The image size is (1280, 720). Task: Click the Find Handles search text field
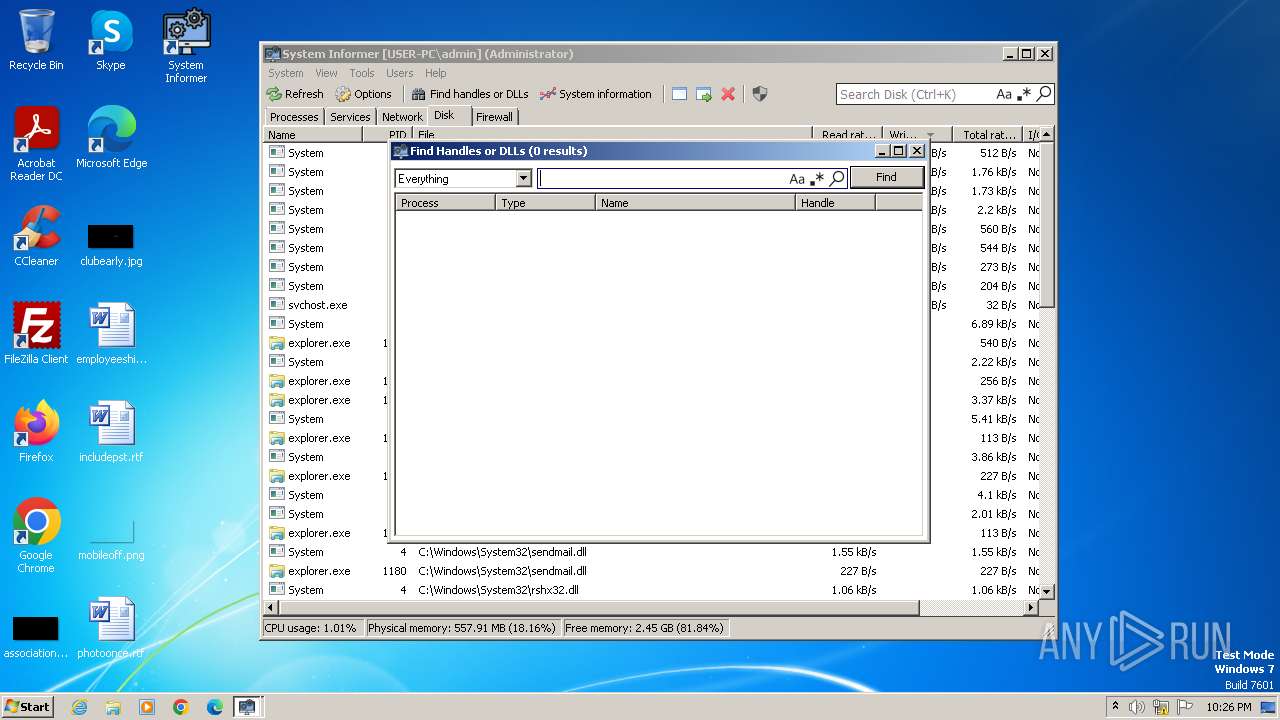tap(663, 179)
